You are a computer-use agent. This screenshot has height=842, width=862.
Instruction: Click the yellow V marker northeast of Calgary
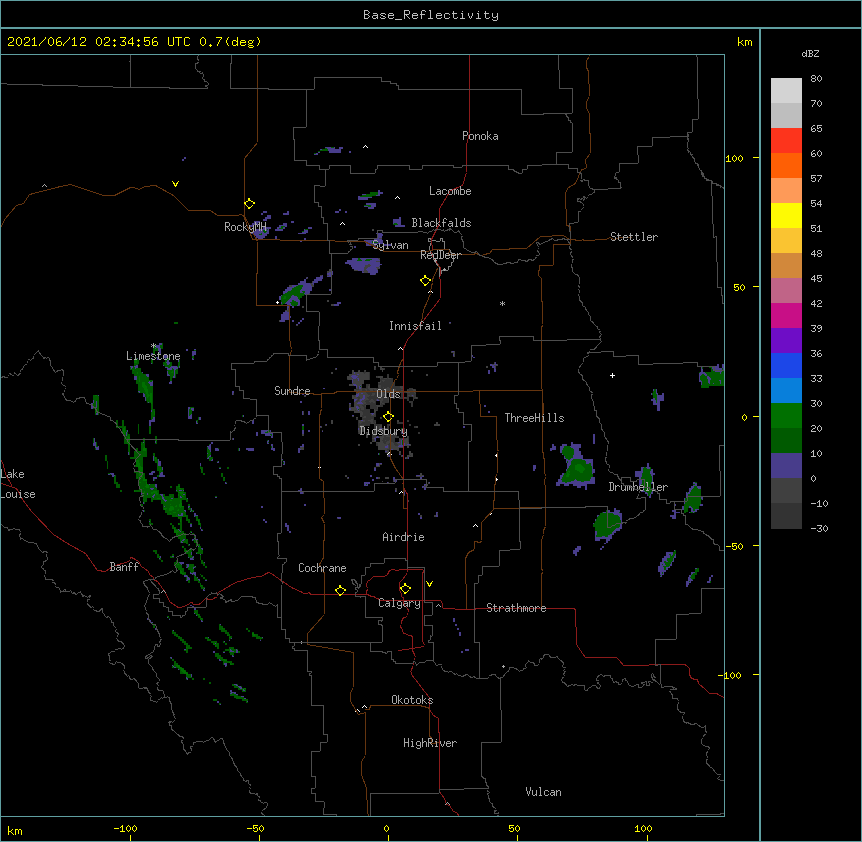coord(429,584)
